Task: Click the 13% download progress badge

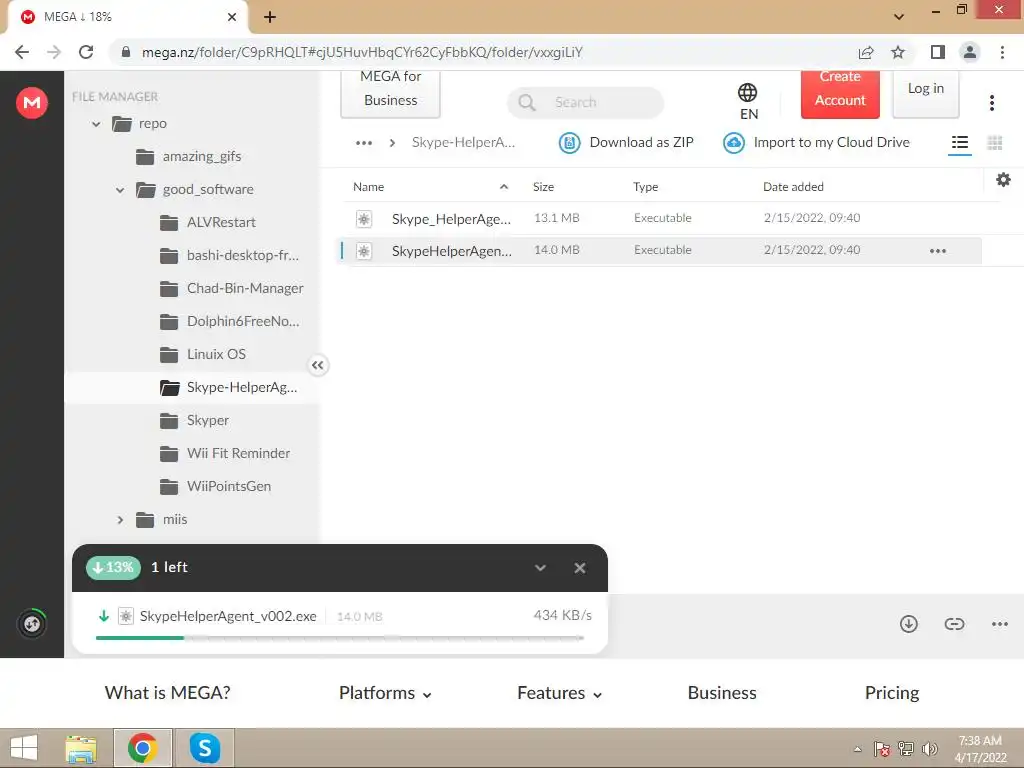Action: coord(113,568)
